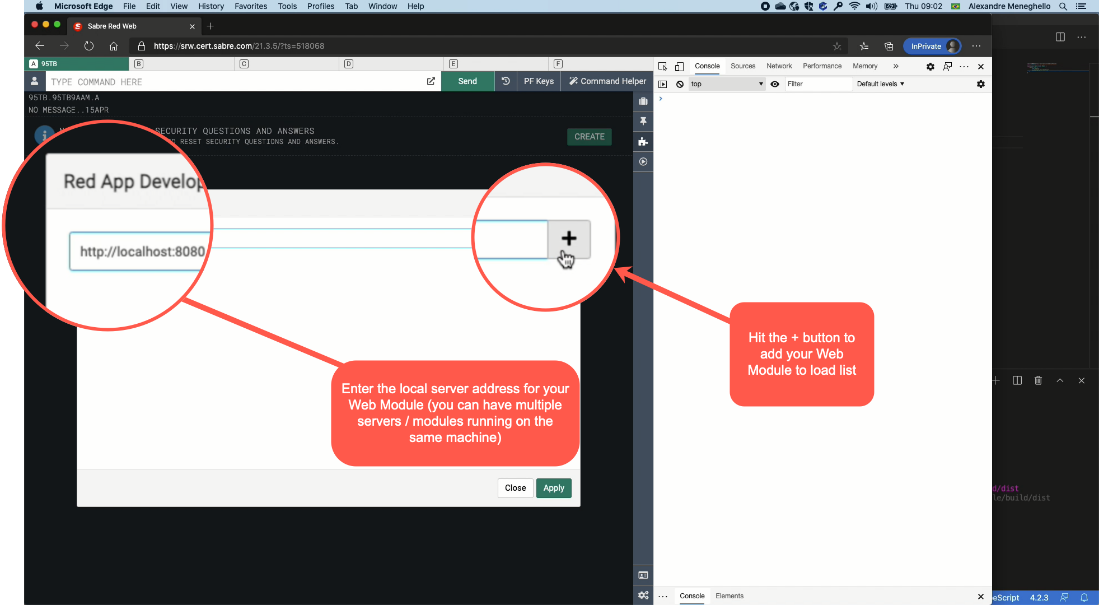
Task: Toggle device emulation in DevTools
Action: point(679,66)
